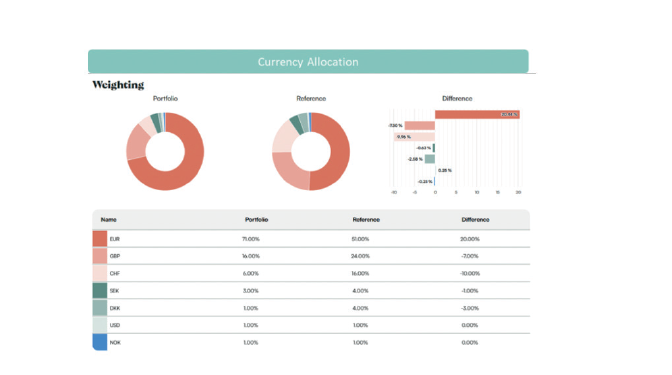Click the large red EUR difference bar
This screenshot has width=672, height=375.
pos(477,114)
